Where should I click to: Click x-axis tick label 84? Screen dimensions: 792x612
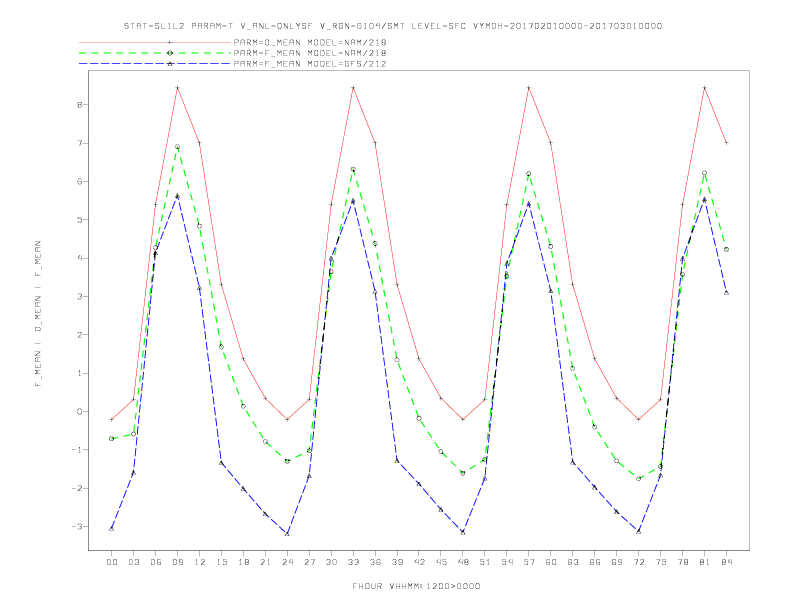point(727,562)
